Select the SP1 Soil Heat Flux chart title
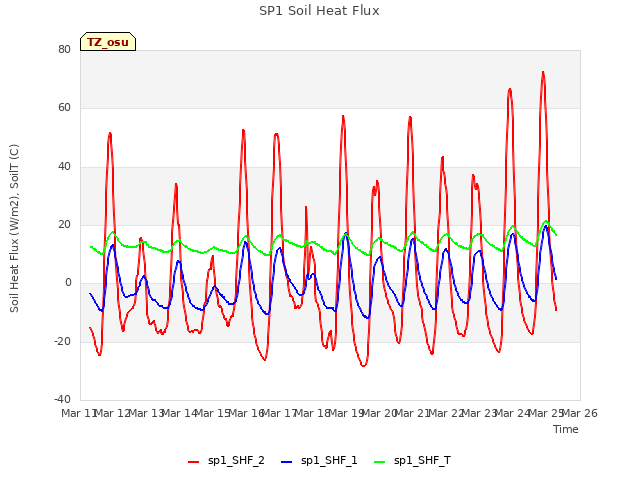The width and height of the screenshot is (640, 480). tap(319, 11)
